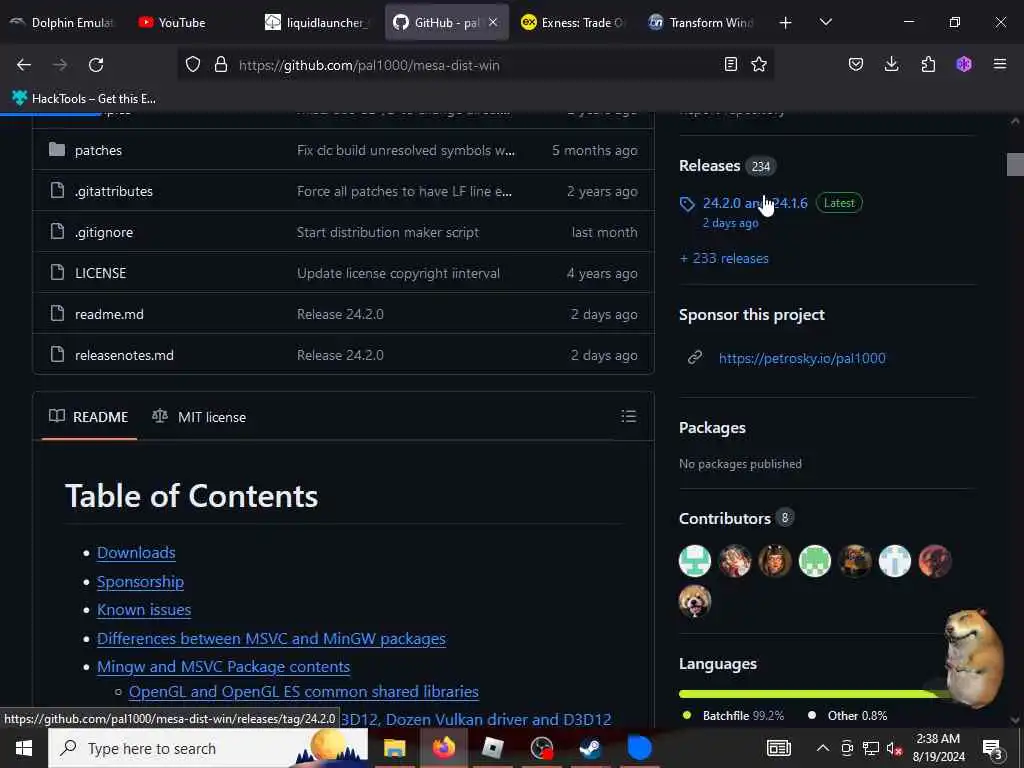The image size is (1024, 768).
Task: Open commit 'Fix clc build unresolved symbols'
Action: 406,150
